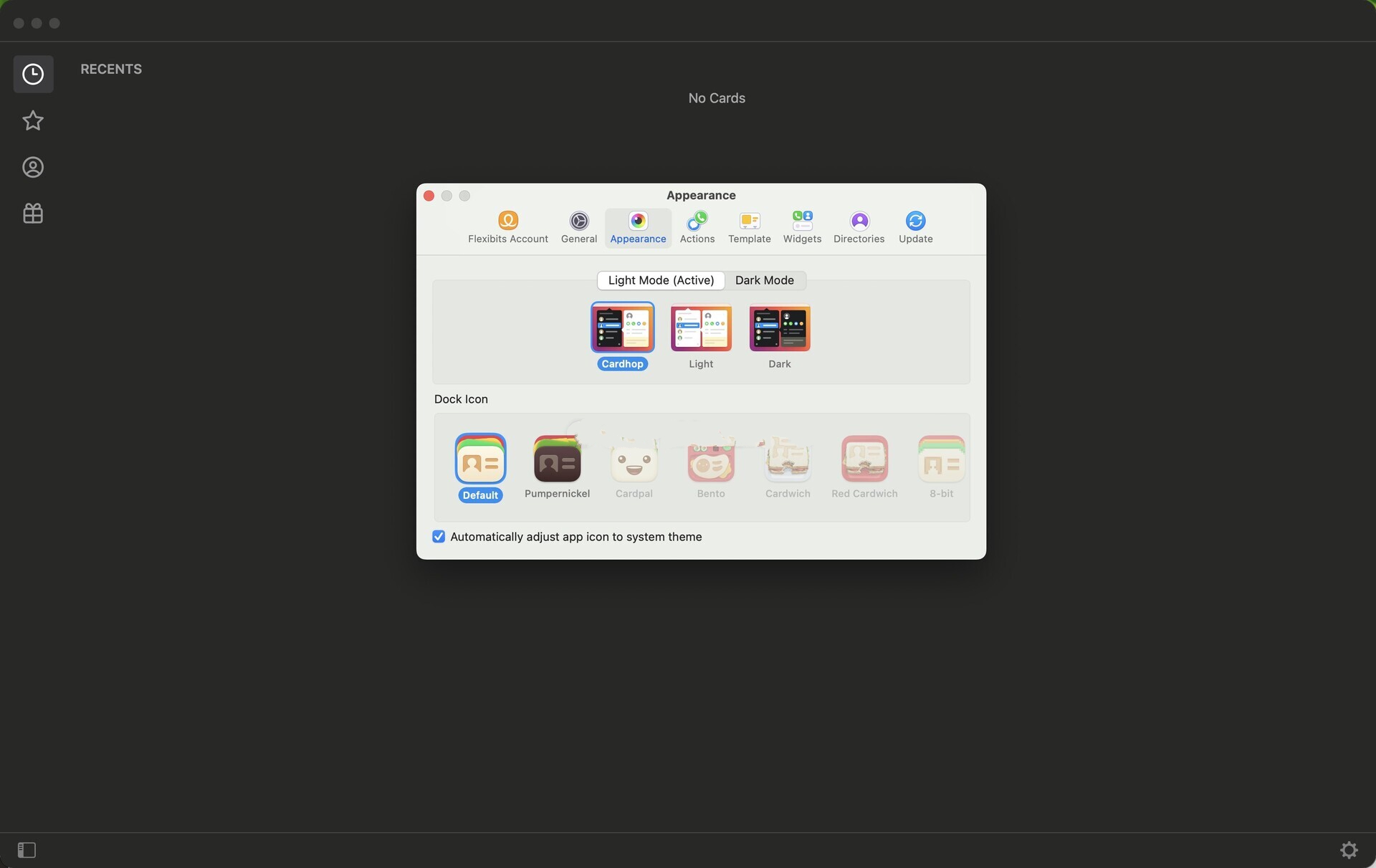Select the Cardwich dock icon
Viewport: 1376px width, 868px height.
click(x=788, y=459)
